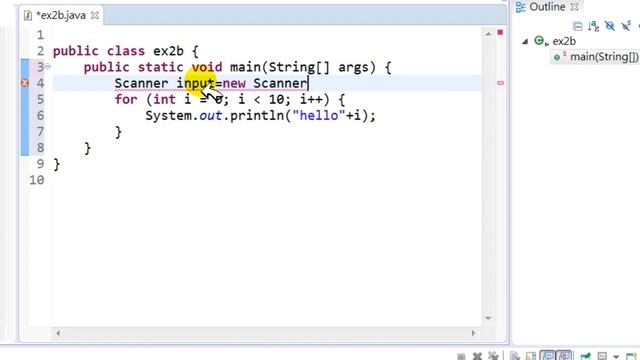Click the horizontal scrollbar left arrow
This screenshot has width=640, height=360.
[58, 333]
